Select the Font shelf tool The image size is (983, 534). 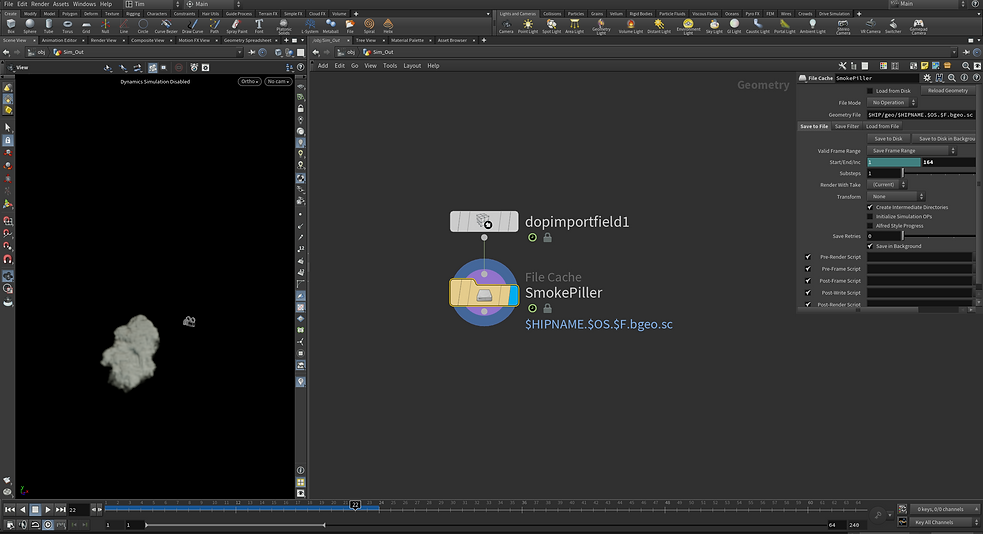pyautogui.click(x=259, y=26)
